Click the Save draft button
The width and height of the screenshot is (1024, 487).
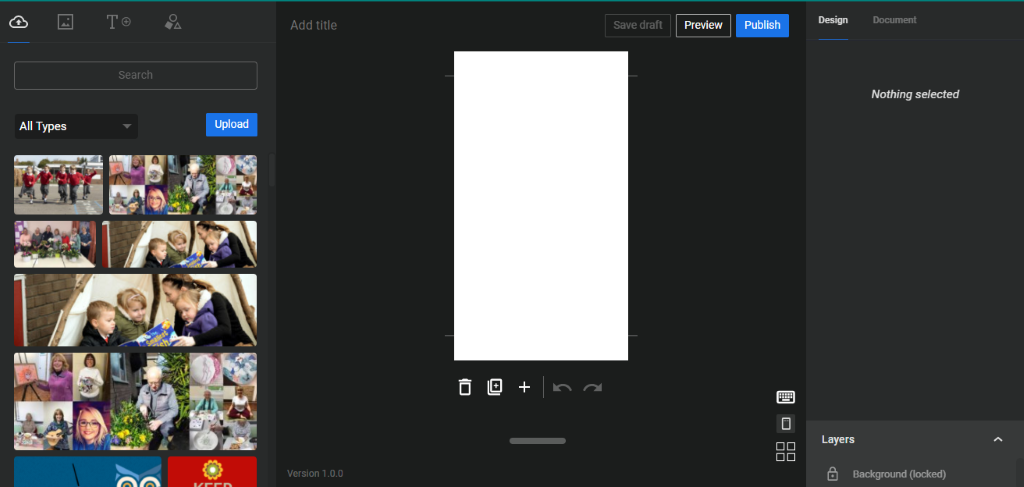(638, 25)
